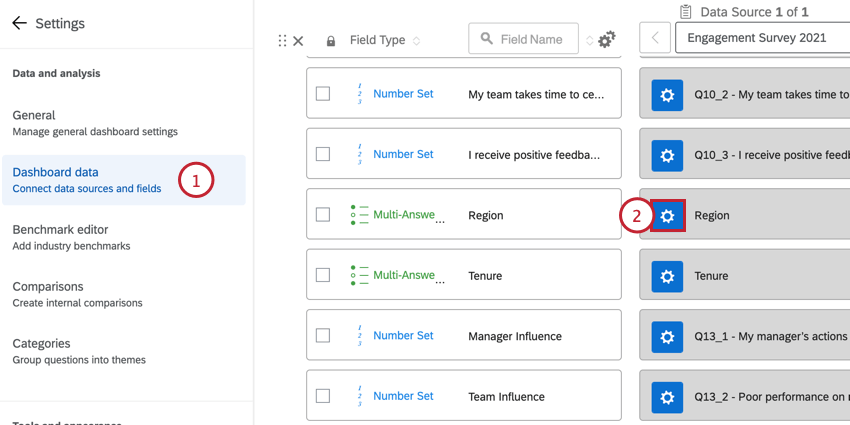
Task: Click the back arrow next to Settings
Action: (19, 23)
